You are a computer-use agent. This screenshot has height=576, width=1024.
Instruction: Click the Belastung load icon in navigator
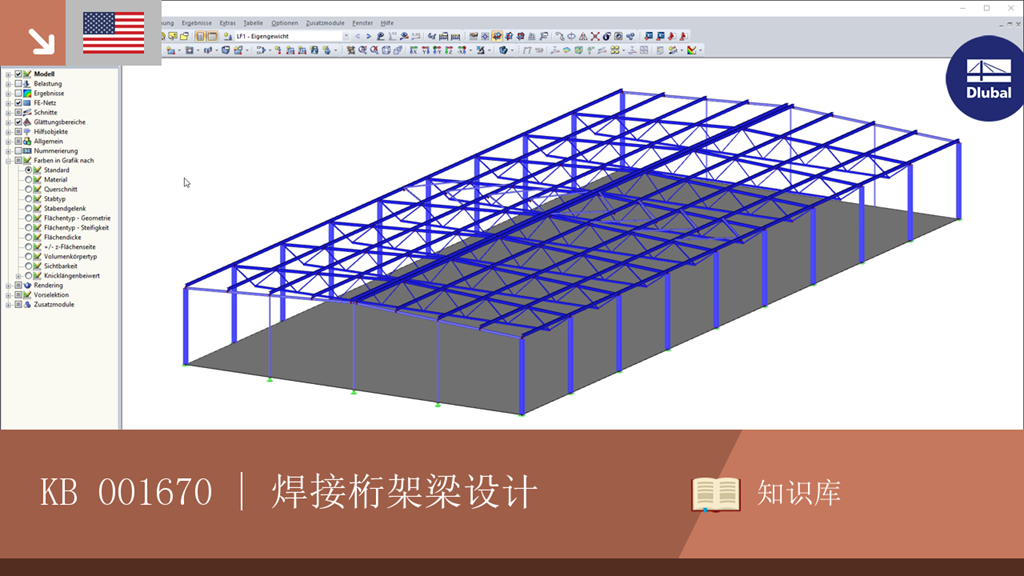tap(27, 84)
